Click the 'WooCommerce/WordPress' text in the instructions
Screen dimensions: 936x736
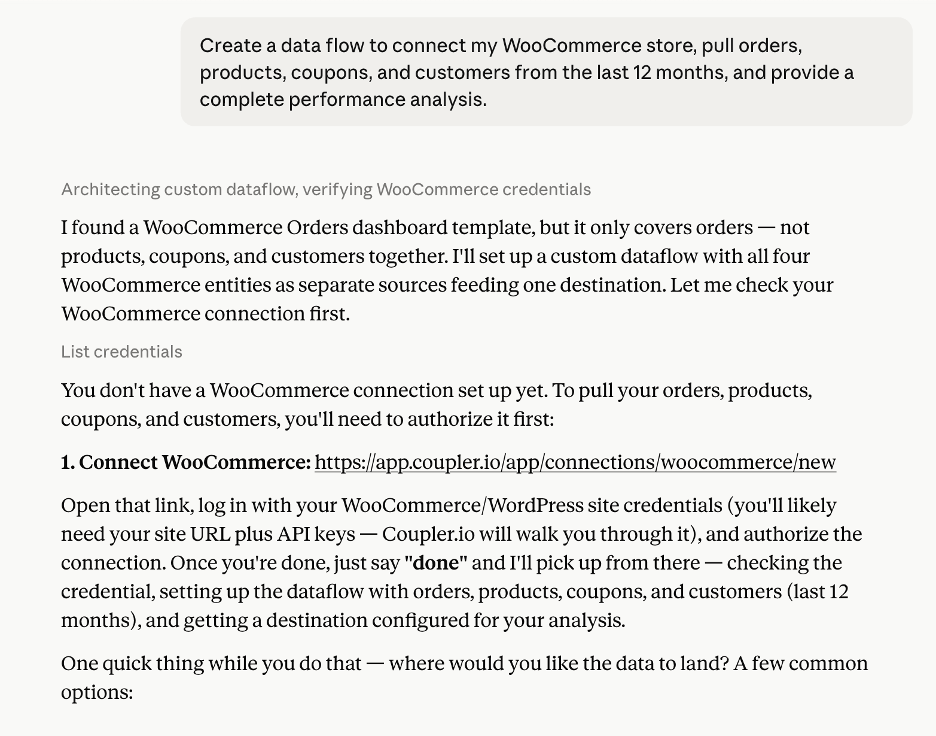(462, 506)
